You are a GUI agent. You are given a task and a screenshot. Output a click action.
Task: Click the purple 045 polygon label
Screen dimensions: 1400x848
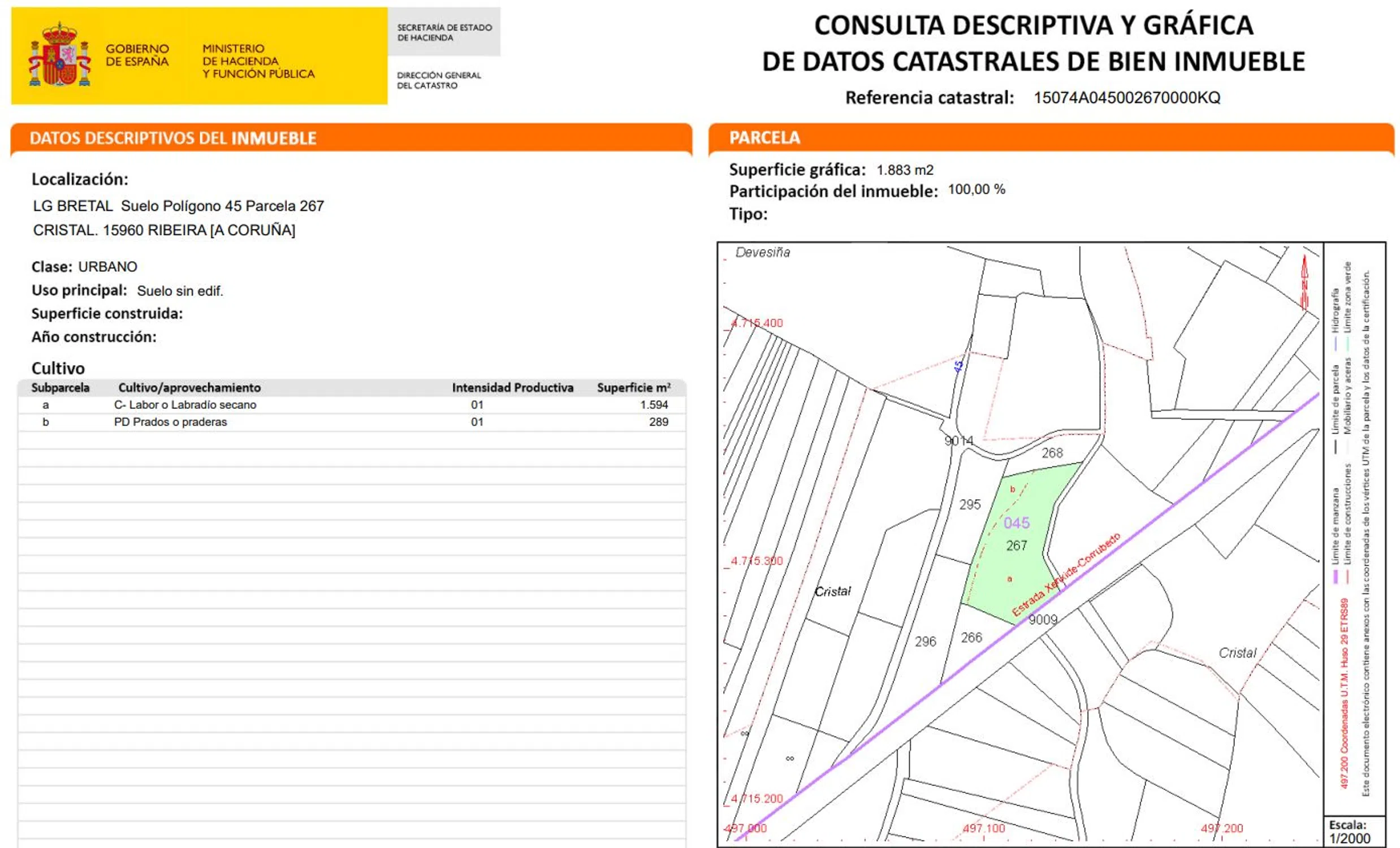point(1017,522)
